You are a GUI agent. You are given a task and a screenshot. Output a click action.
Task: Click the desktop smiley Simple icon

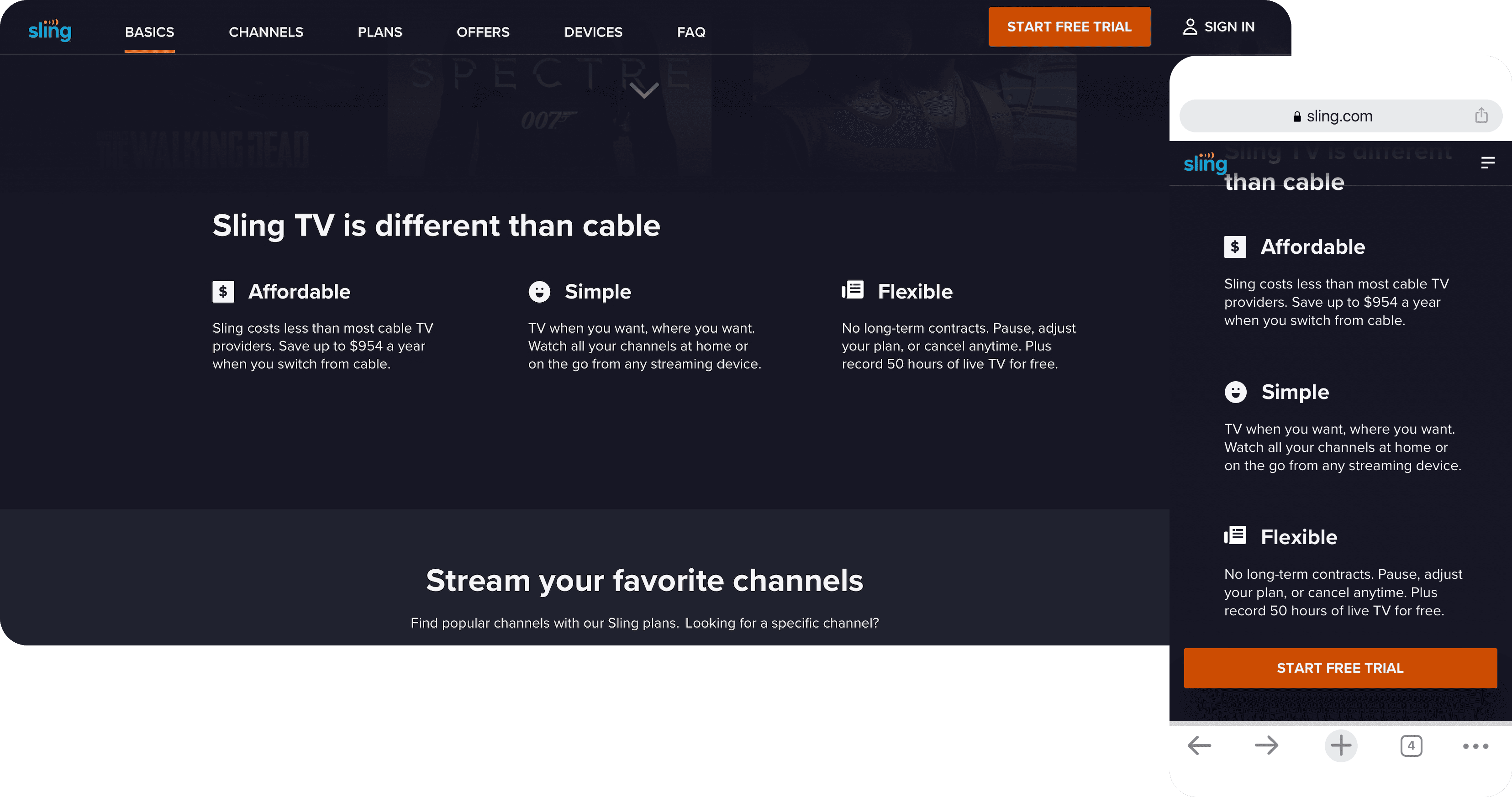point(539,292)
